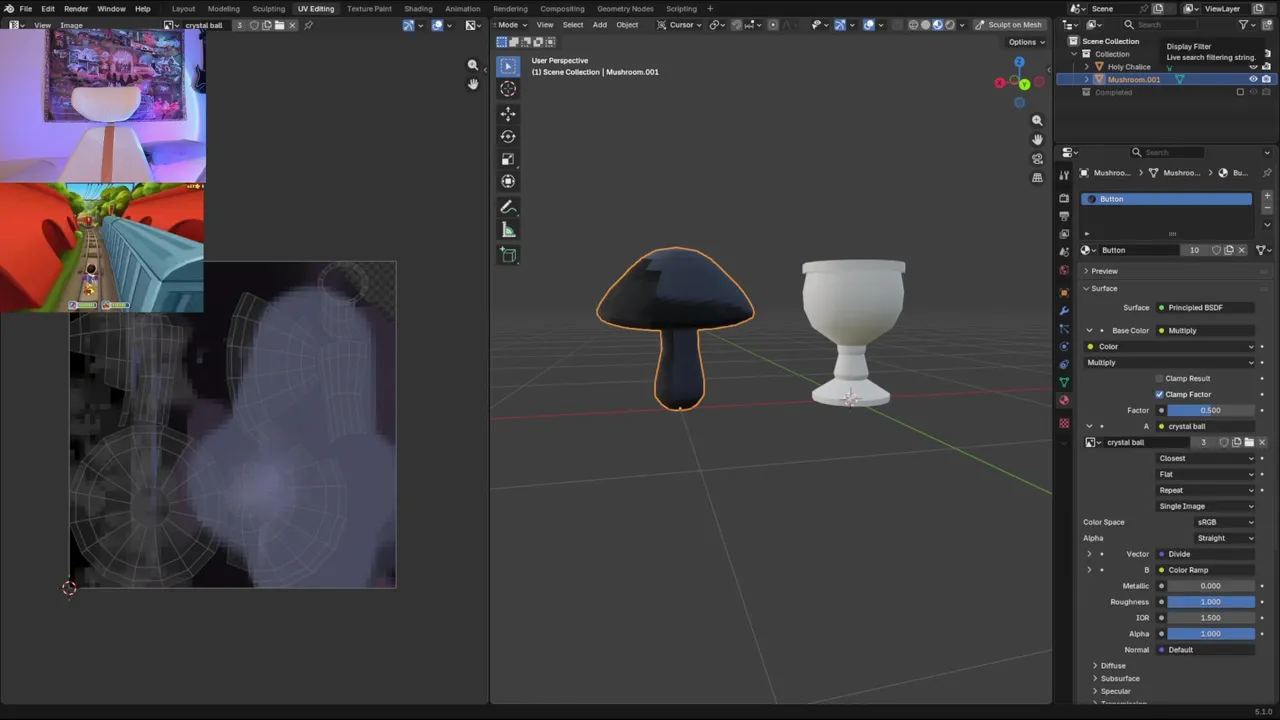Image resolution: width=1280 pixels, height=720 pixels.
Task: Select the Transform tool
Action: click(508, 181)
